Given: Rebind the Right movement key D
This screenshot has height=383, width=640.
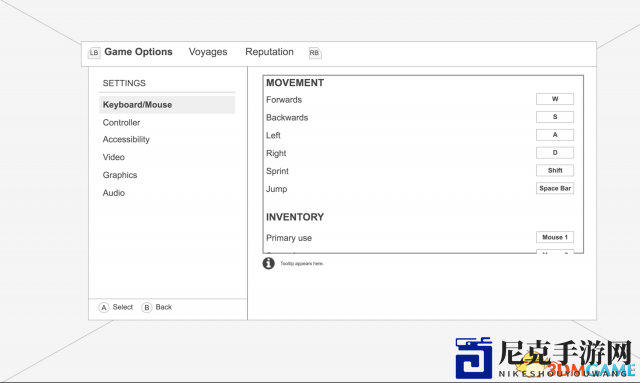Looking at the screenshot, I should click(555, 153).
